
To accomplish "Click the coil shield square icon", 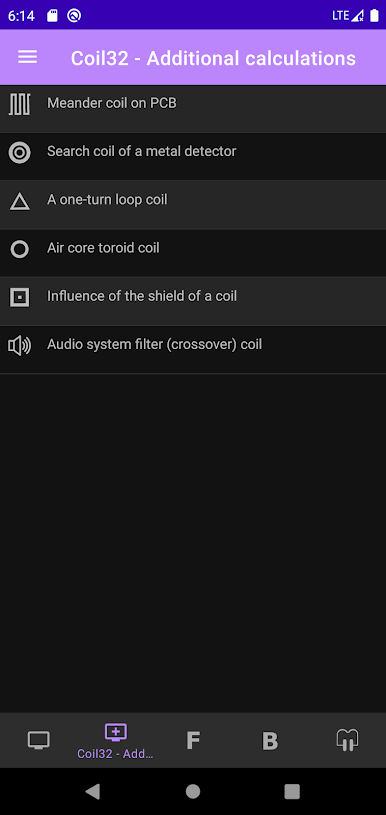I will [20, 298].
